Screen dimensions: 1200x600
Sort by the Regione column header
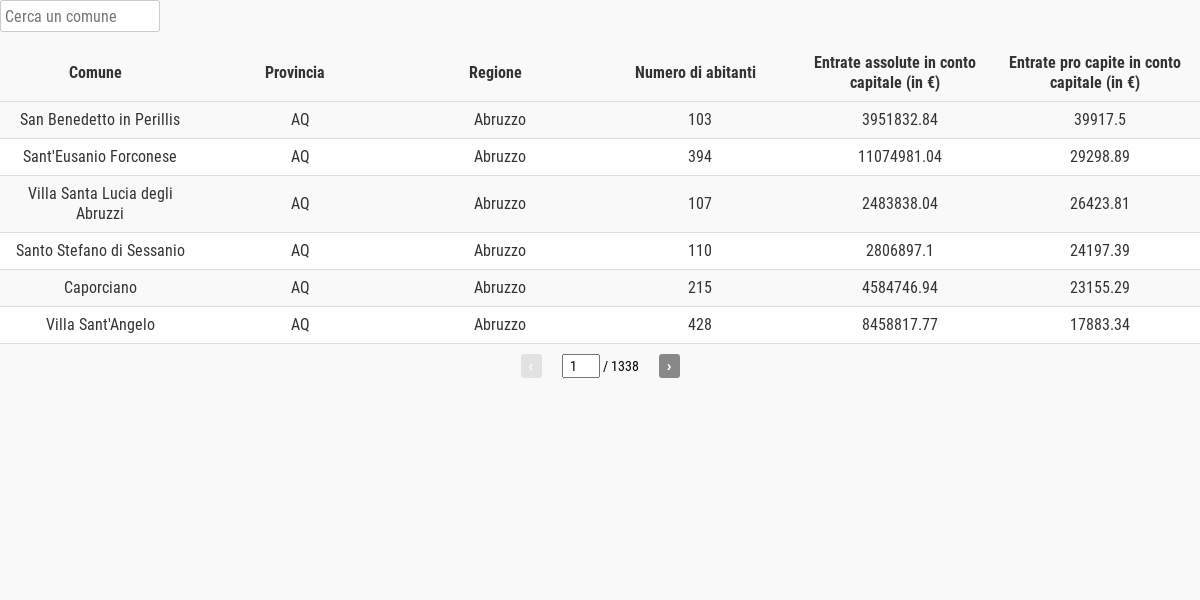click(x=495, y=72)
